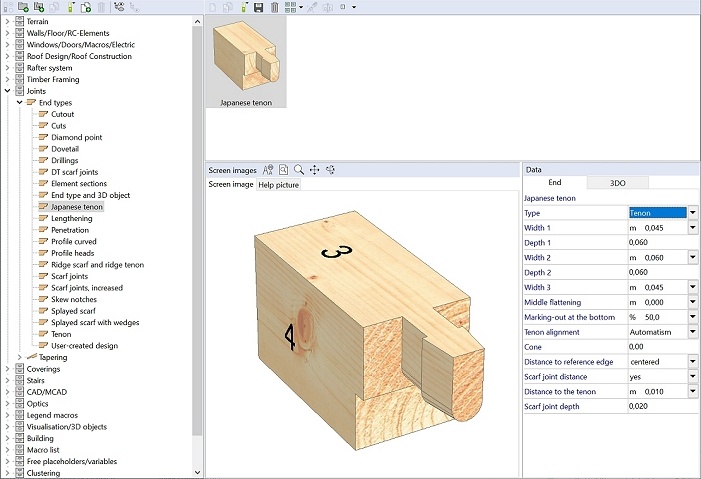This screenshot has width=701, height=479.
Task: Click the new document with plus icon
Action: [x=85, y=7]
